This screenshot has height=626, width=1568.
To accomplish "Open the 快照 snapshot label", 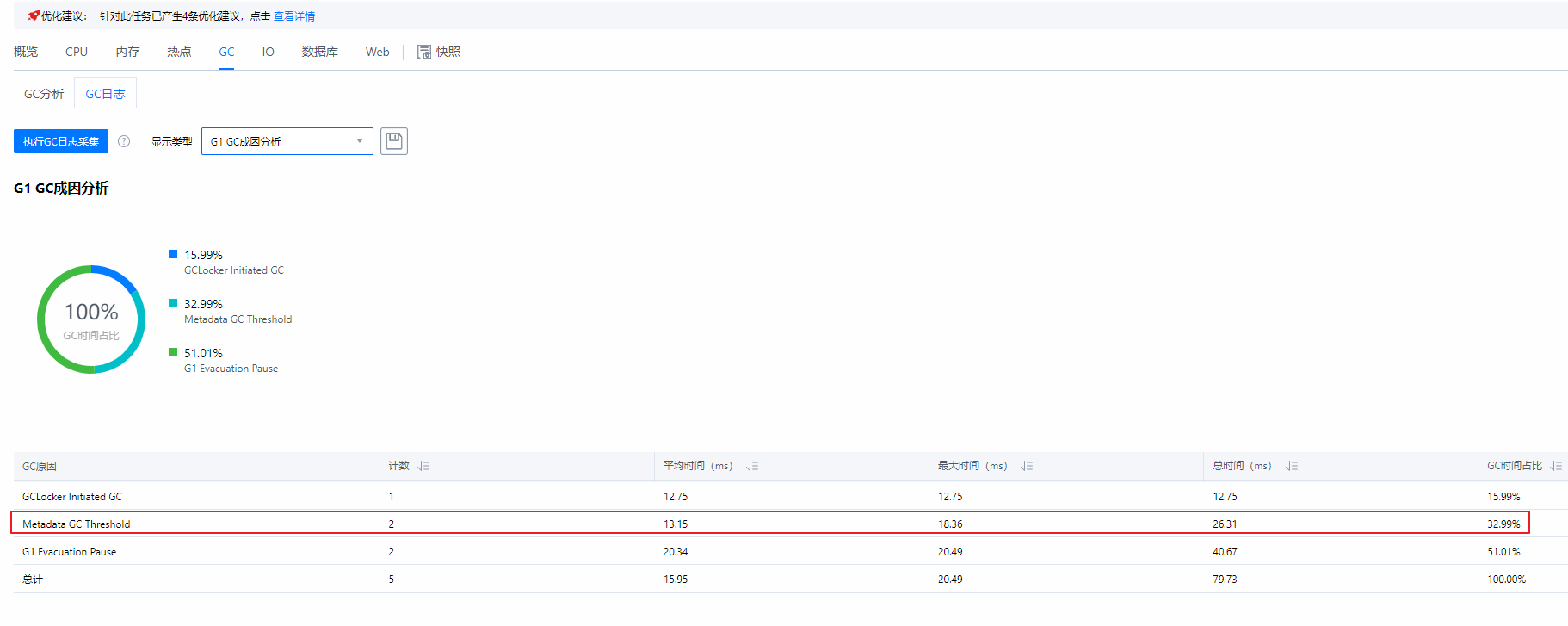I will pos(448,52).
